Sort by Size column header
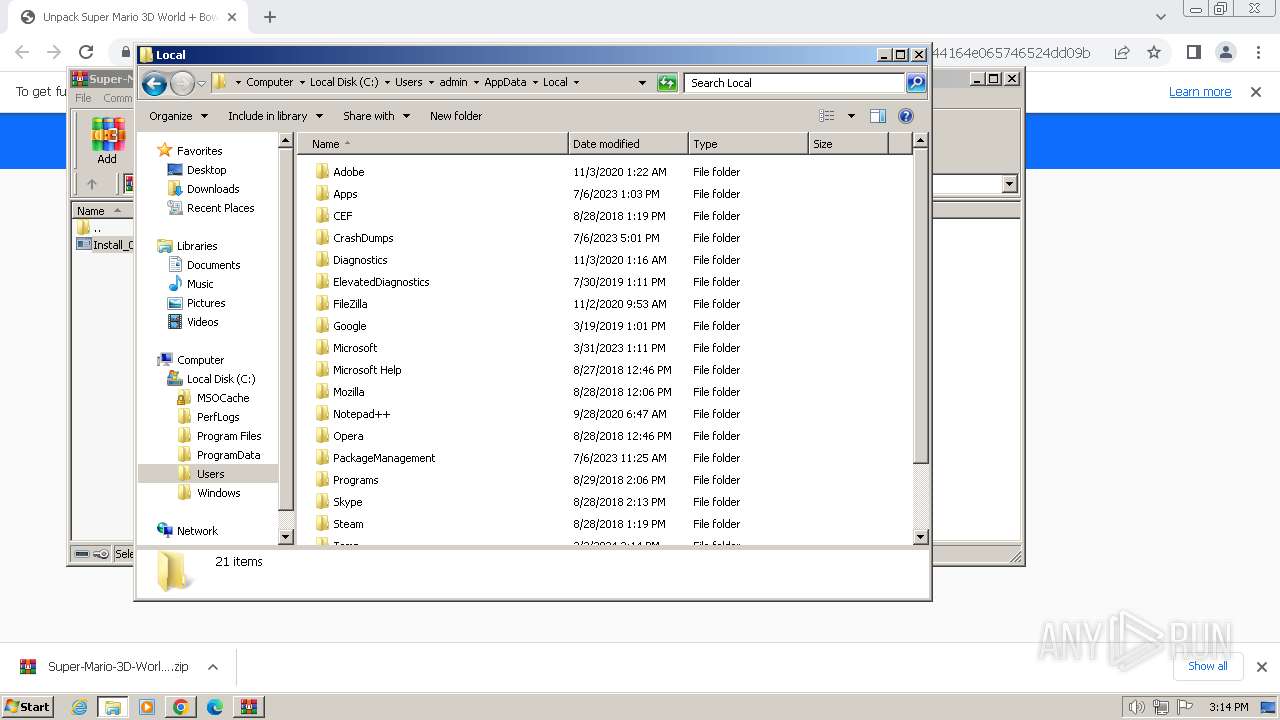 click(x=848, y=144)
